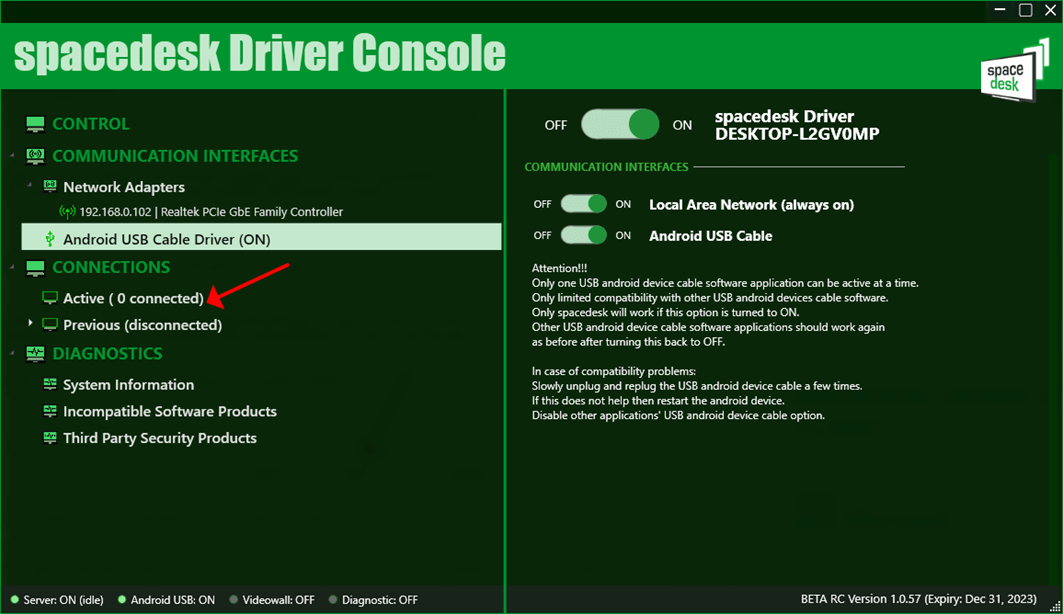Click the USB icon for Android USB Cable Driver
The image size is (1063, 614).
[x=49, y=239]
